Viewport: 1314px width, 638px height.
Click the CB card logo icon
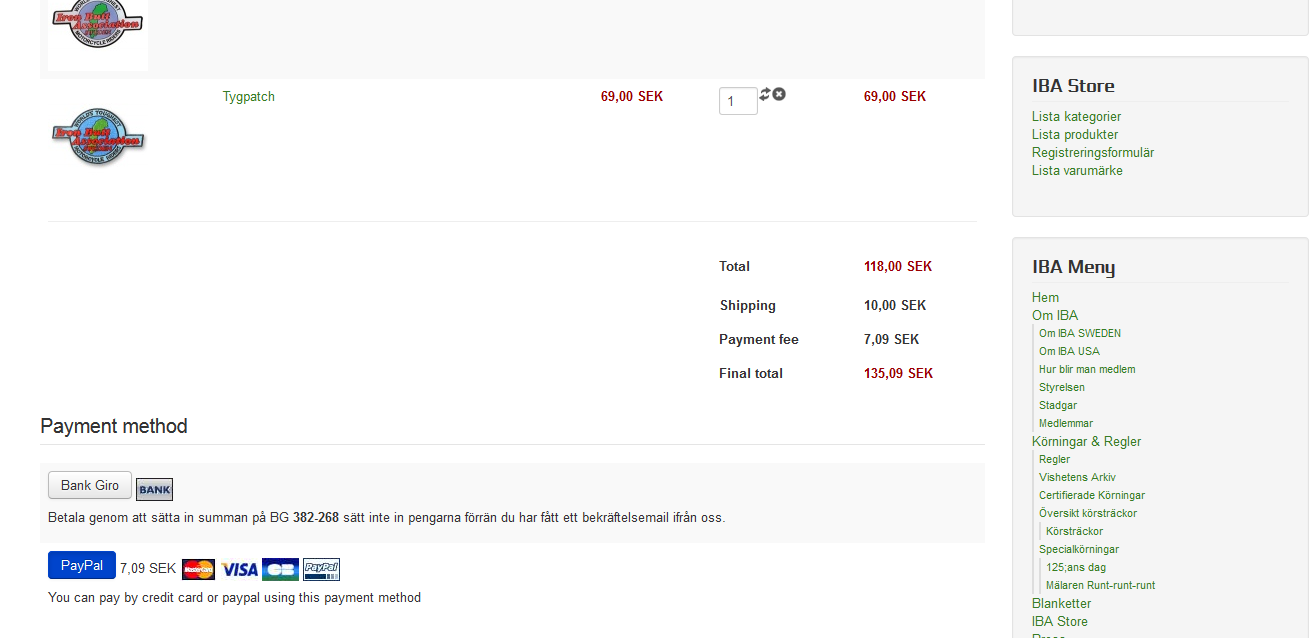(x=281, y=569)
